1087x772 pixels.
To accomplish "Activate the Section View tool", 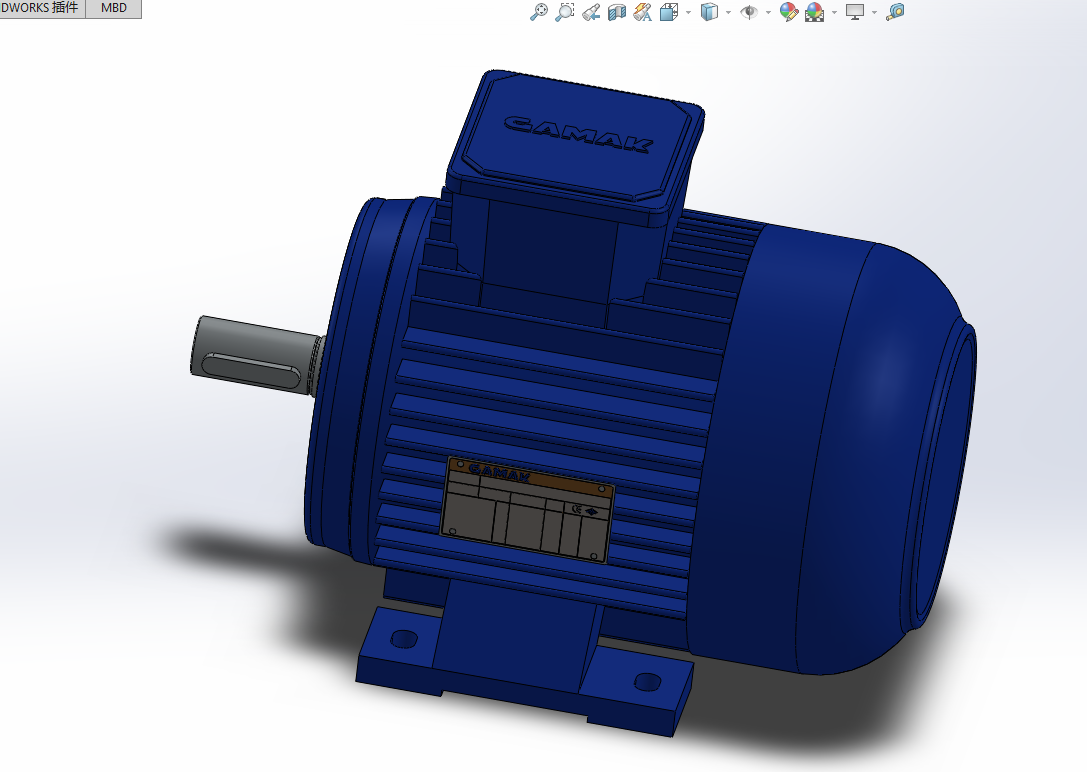I will tap(616, 12).
